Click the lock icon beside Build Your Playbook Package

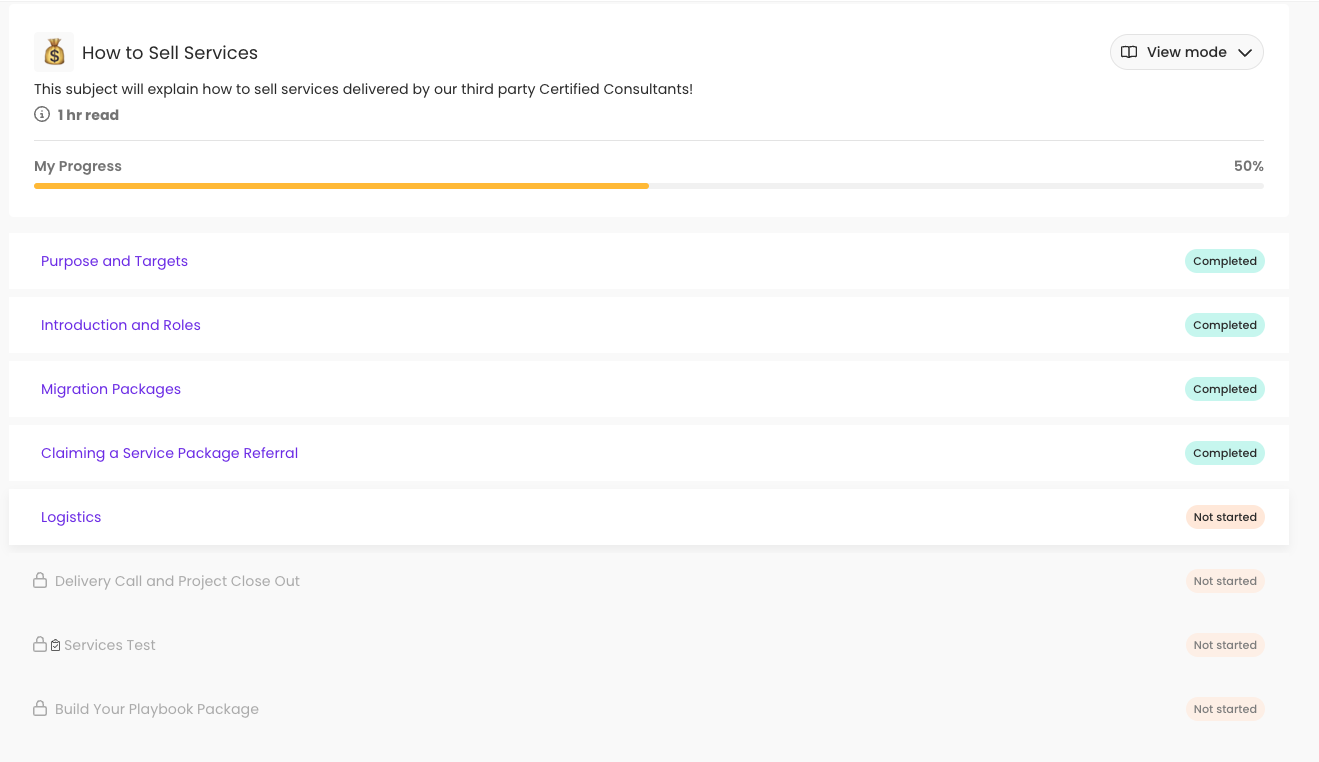click(x=40, y=709)
